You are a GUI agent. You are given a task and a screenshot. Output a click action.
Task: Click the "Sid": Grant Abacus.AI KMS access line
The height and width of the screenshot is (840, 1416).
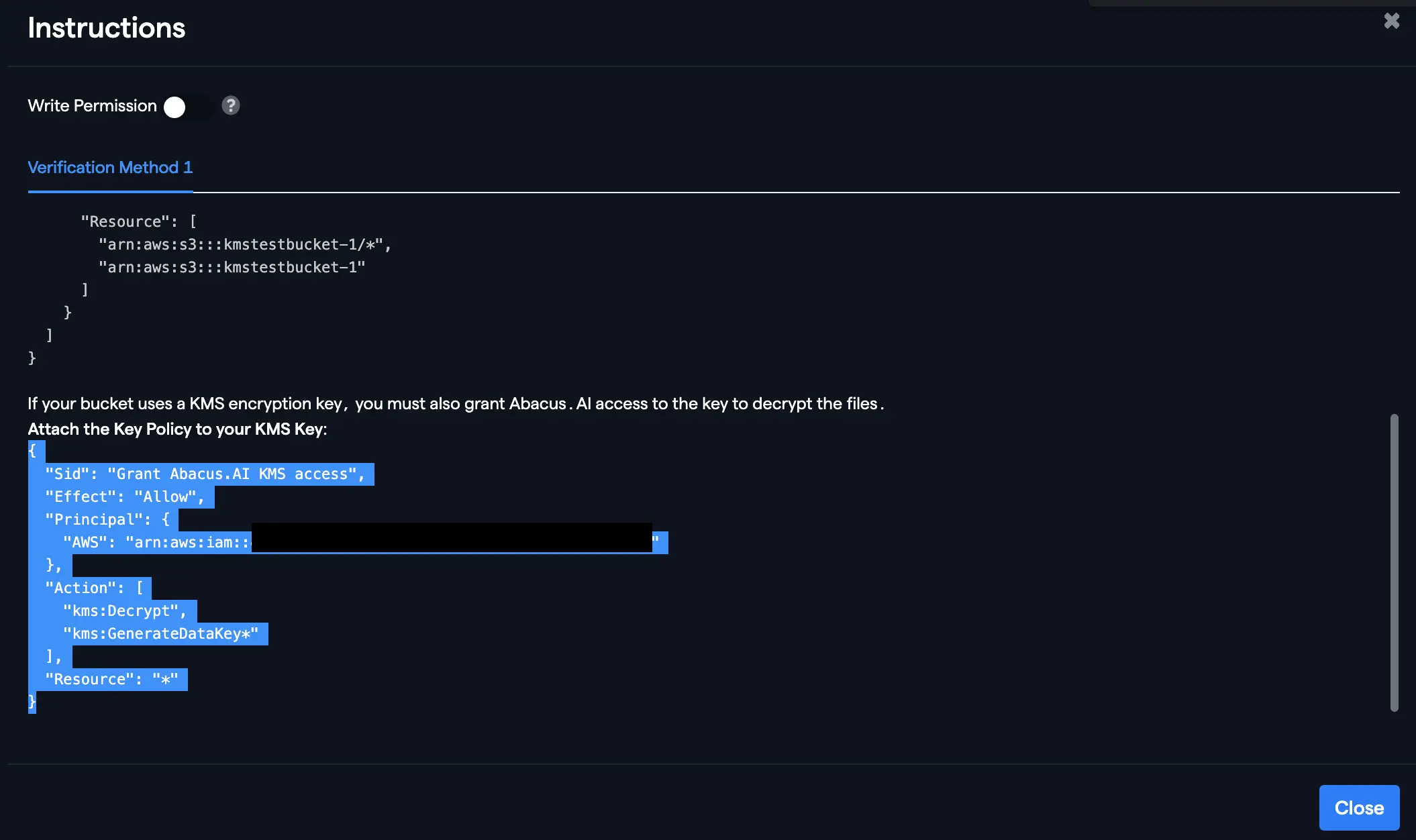click(204, 474)
